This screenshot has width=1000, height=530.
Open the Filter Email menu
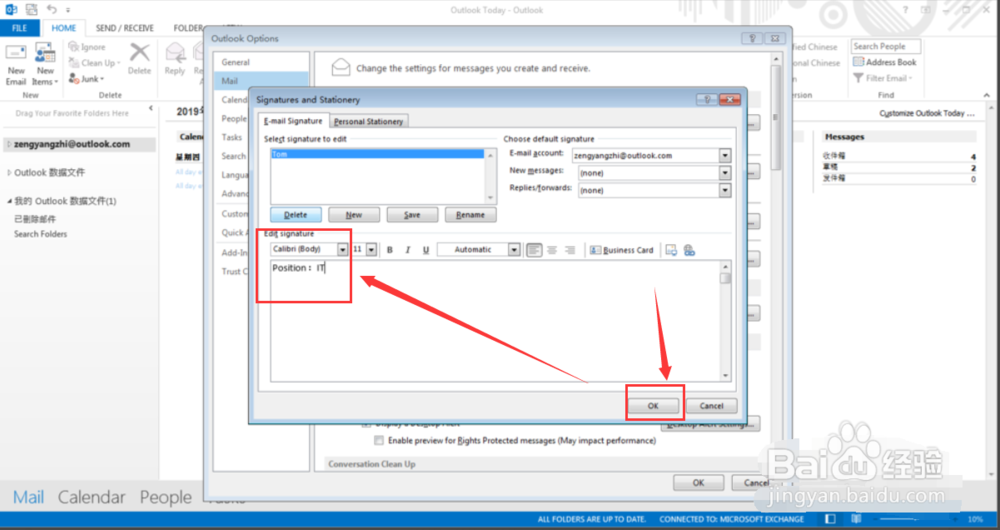[x=883, y=78]
